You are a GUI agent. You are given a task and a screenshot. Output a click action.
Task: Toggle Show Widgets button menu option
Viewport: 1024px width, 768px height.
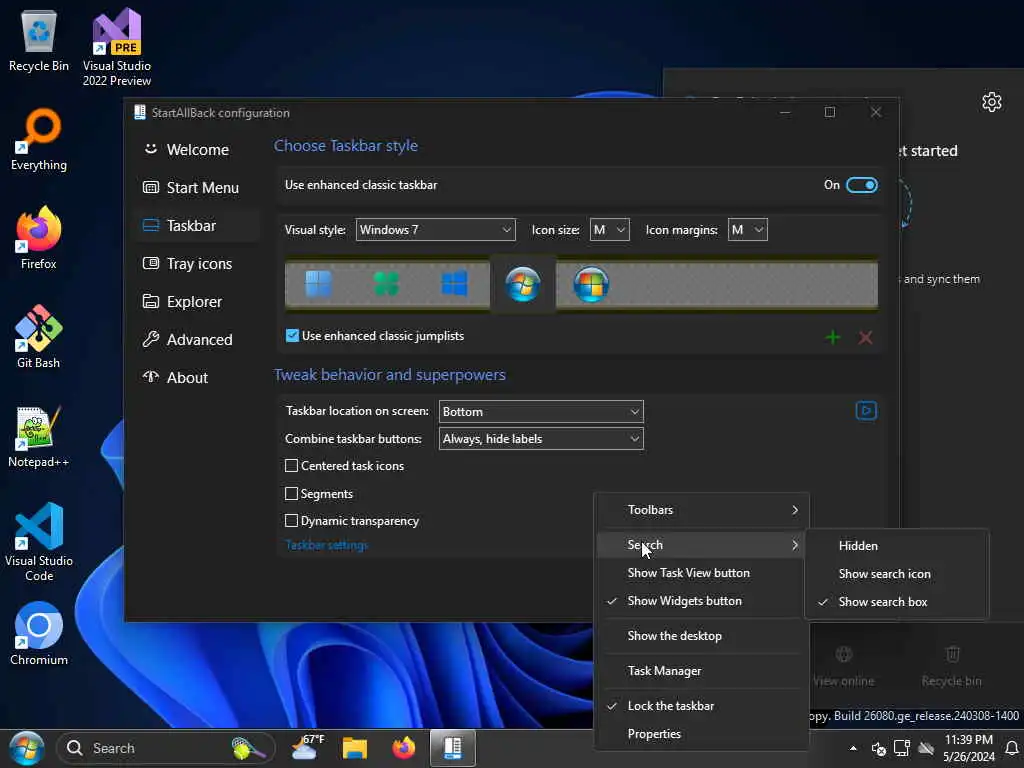click(x=702, y=601)
